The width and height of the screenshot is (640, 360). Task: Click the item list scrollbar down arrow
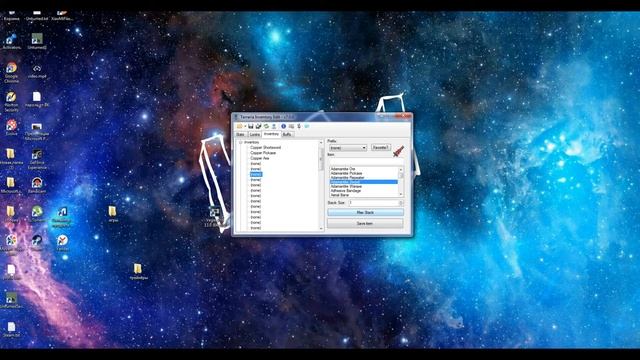(401, 194)
